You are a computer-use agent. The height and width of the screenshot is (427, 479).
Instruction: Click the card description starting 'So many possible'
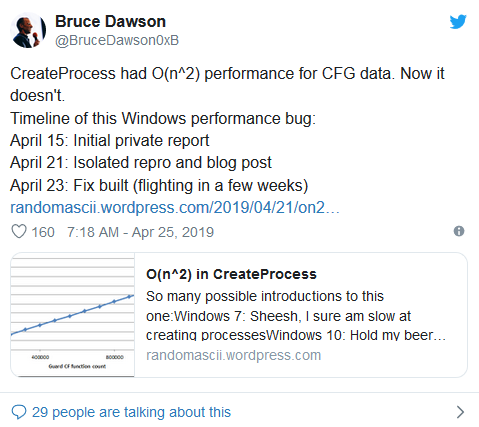(296, 315)
